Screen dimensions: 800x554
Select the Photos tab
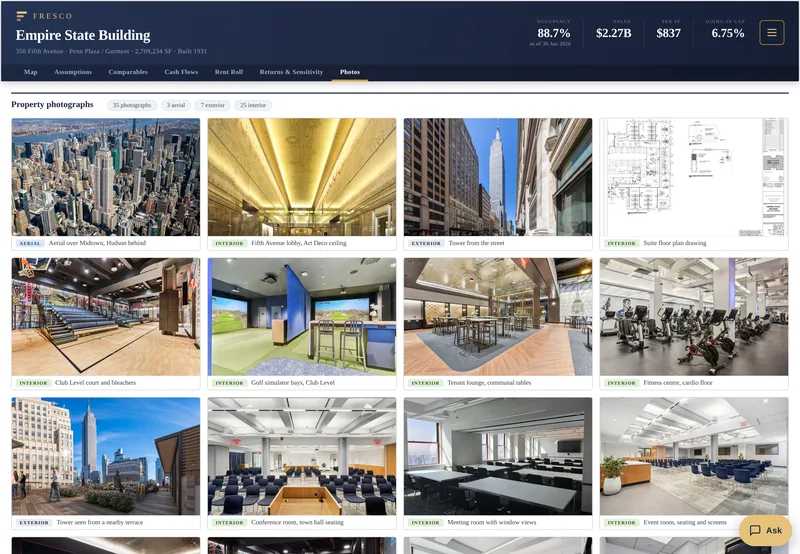click(x=350, y=72)
